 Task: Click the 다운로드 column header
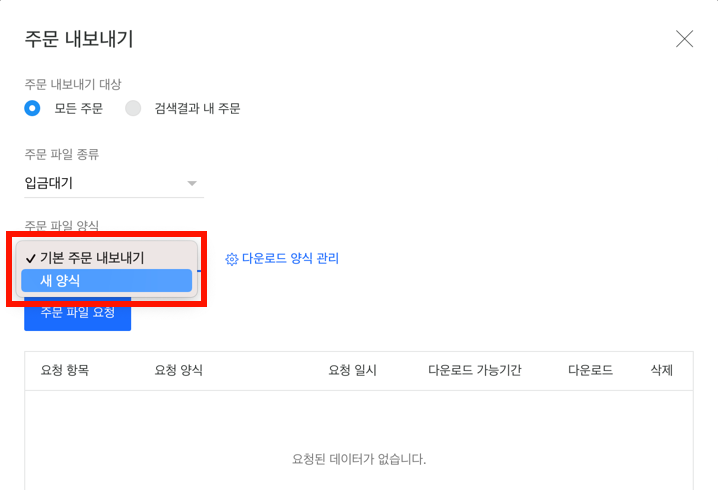coord(590,370)
